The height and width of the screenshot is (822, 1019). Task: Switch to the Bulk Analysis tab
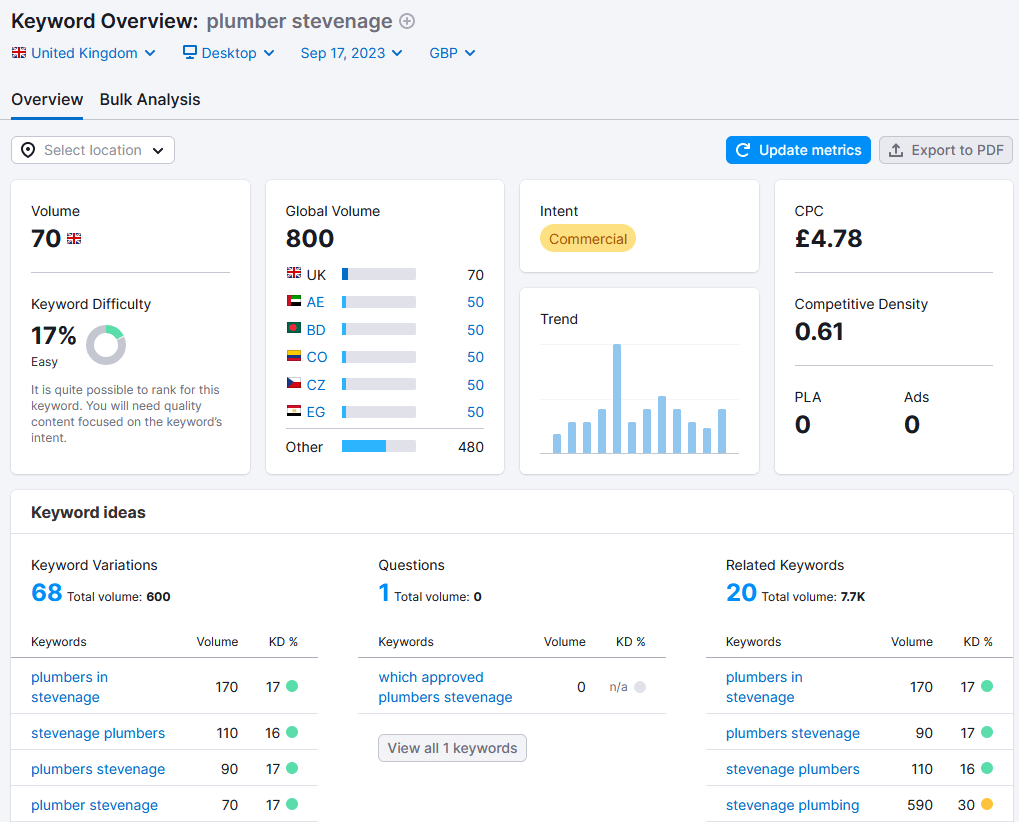[x=150, y=100]
